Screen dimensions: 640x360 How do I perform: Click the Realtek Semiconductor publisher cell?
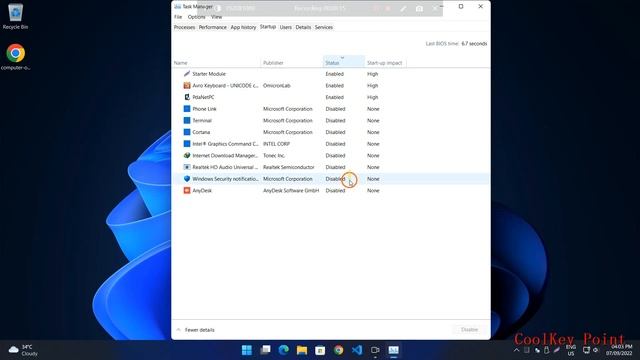[x=289, y=167]
